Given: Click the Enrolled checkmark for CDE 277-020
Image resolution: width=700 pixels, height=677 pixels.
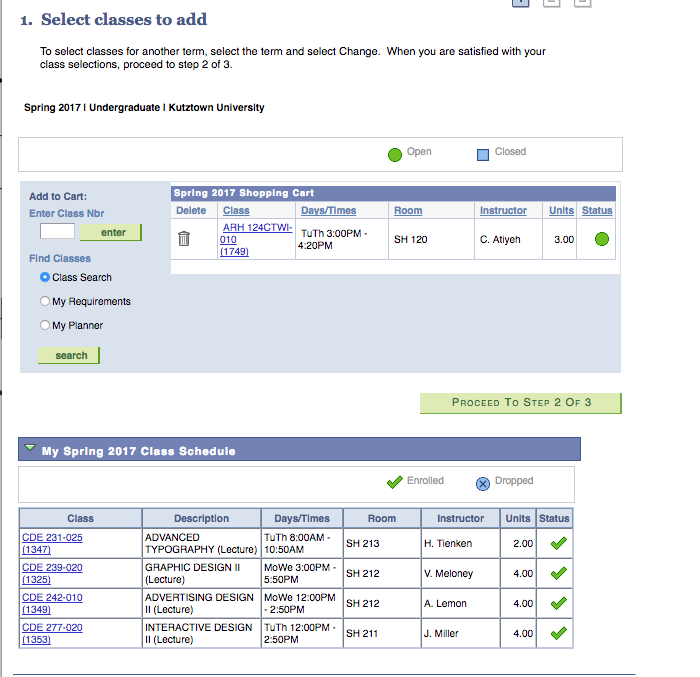Looking at the screenshot, I should pyautogui.click(x=558, y=633).
